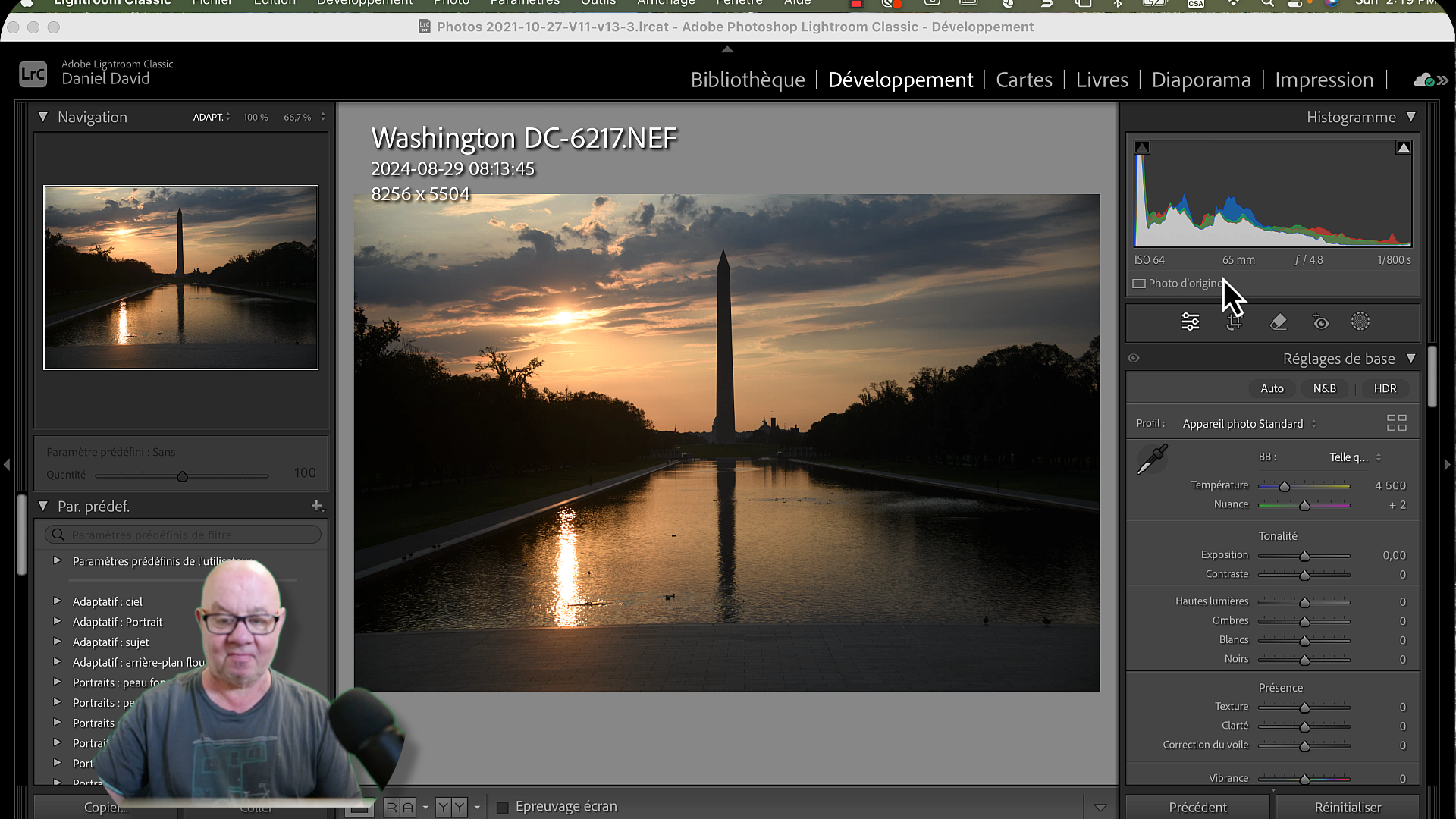This screenshot has height=819, width=1456.
Task: Collapse the Navigation panel
Action: coord(43,117)
